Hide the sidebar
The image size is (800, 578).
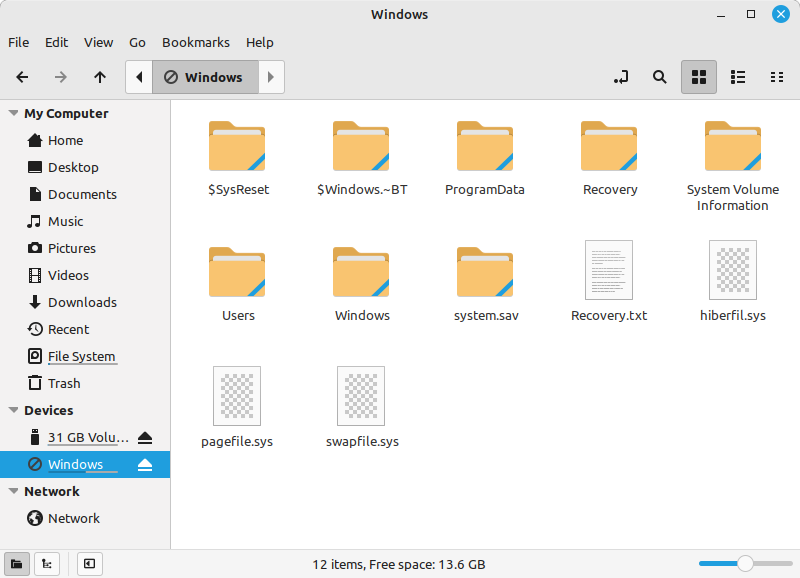pos(89,564)
